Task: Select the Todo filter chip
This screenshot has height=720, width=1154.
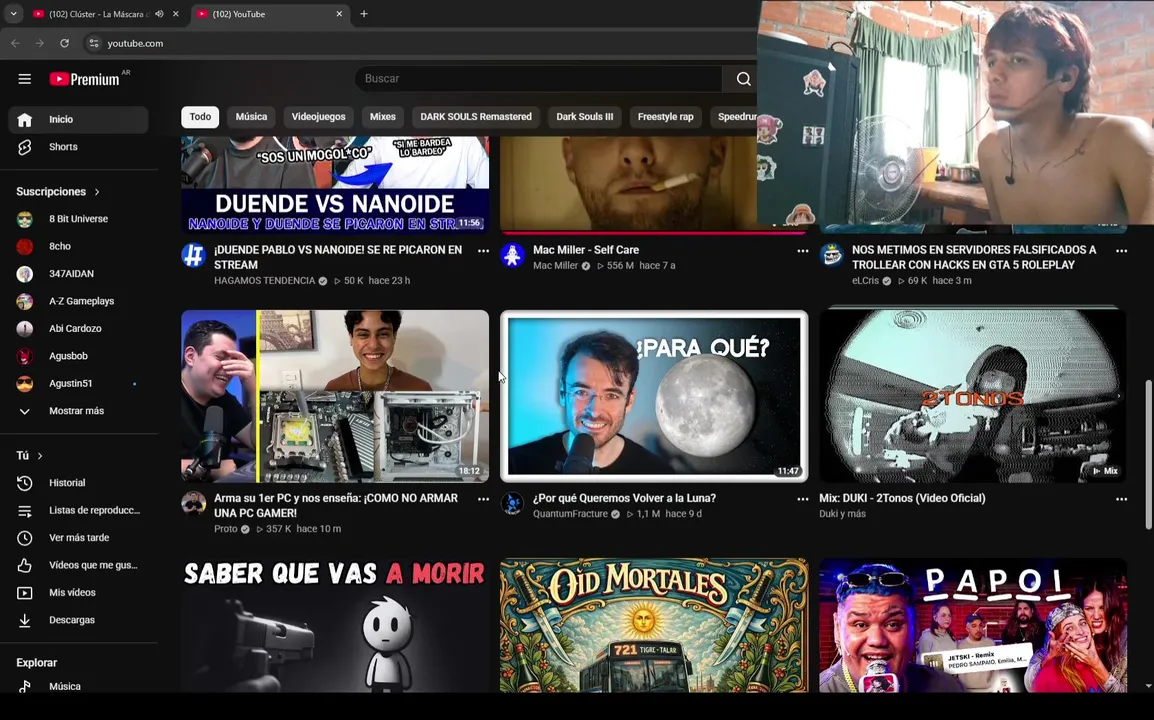Action: point(200,116)
